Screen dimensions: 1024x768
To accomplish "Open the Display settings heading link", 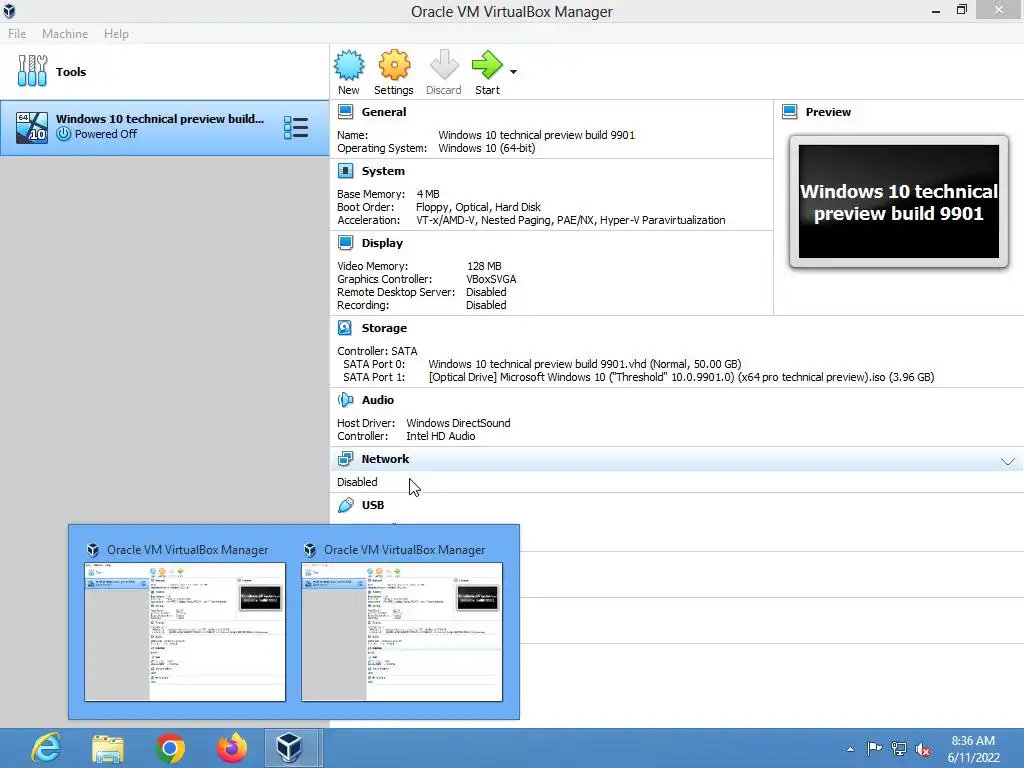I will tap(382, 243).
